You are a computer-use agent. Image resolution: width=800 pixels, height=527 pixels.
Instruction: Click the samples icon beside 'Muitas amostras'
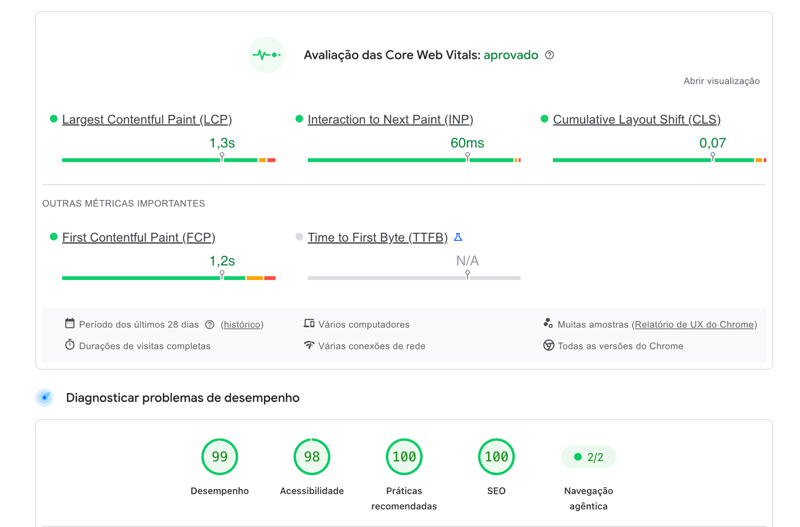pos(548,323)
